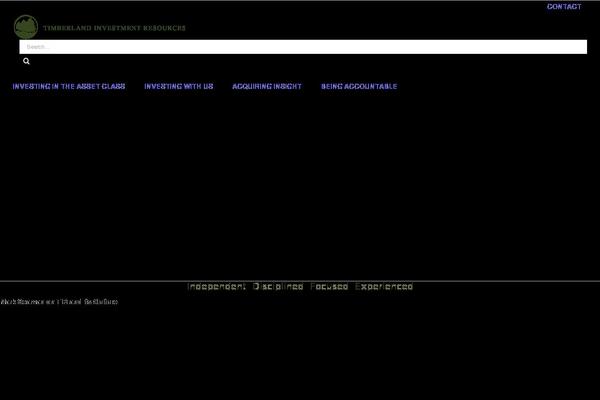The height and width of the screenshot is (400, 600).
Task: Click the Timberland Investment Resources wordmark
Action: [x=113, y=28]
